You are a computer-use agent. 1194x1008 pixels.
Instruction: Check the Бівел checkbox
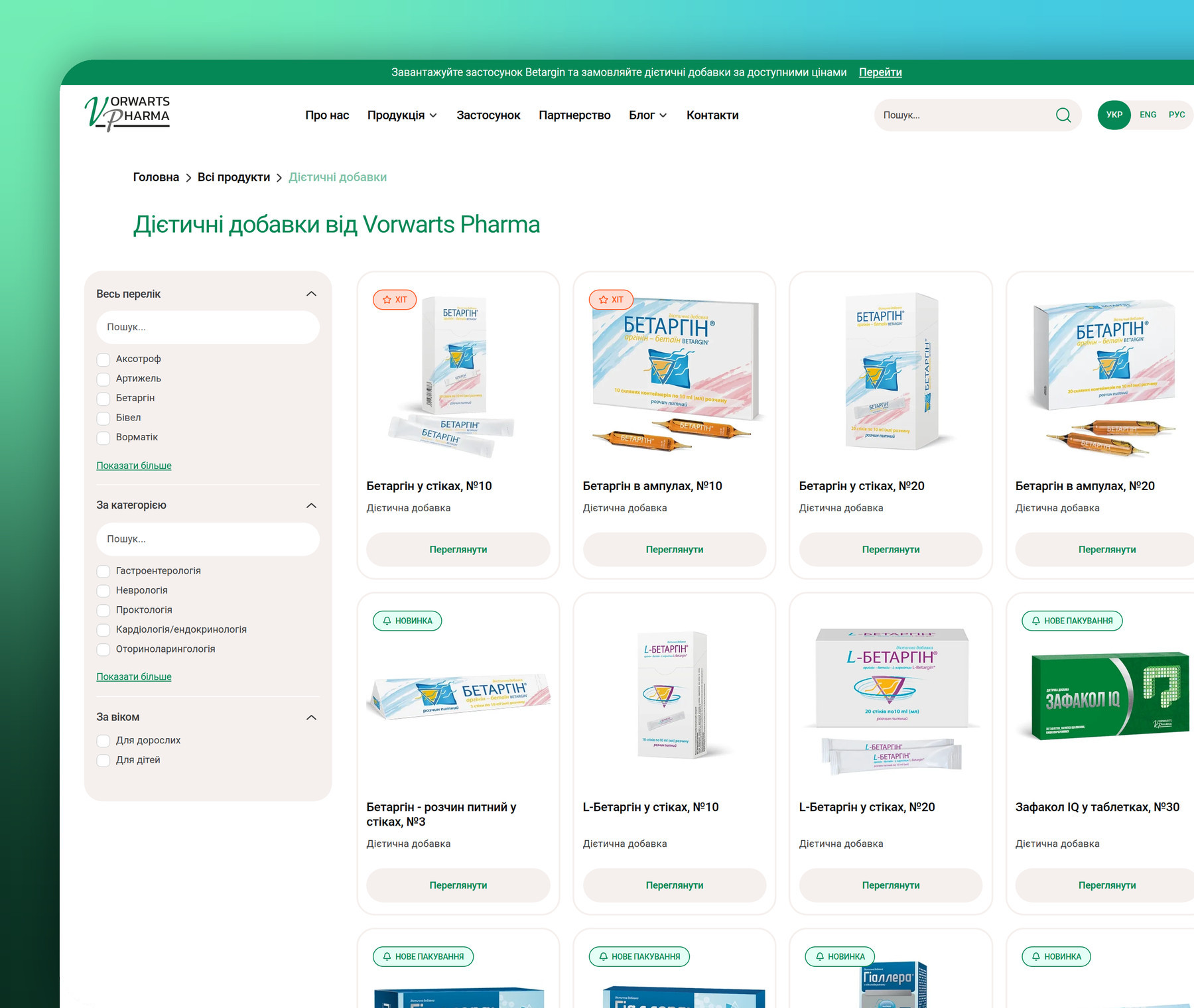[103, 418]
